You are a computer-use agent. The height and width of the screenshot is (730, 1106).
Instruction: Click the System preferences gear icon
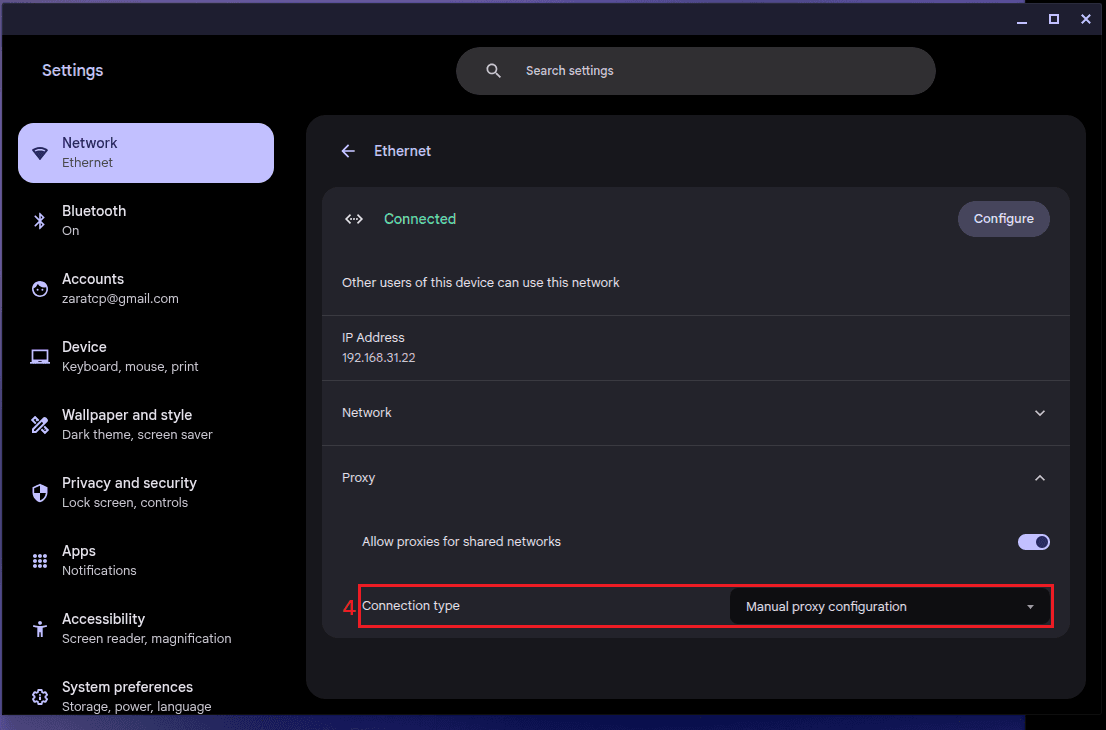(x=40, y=697)
